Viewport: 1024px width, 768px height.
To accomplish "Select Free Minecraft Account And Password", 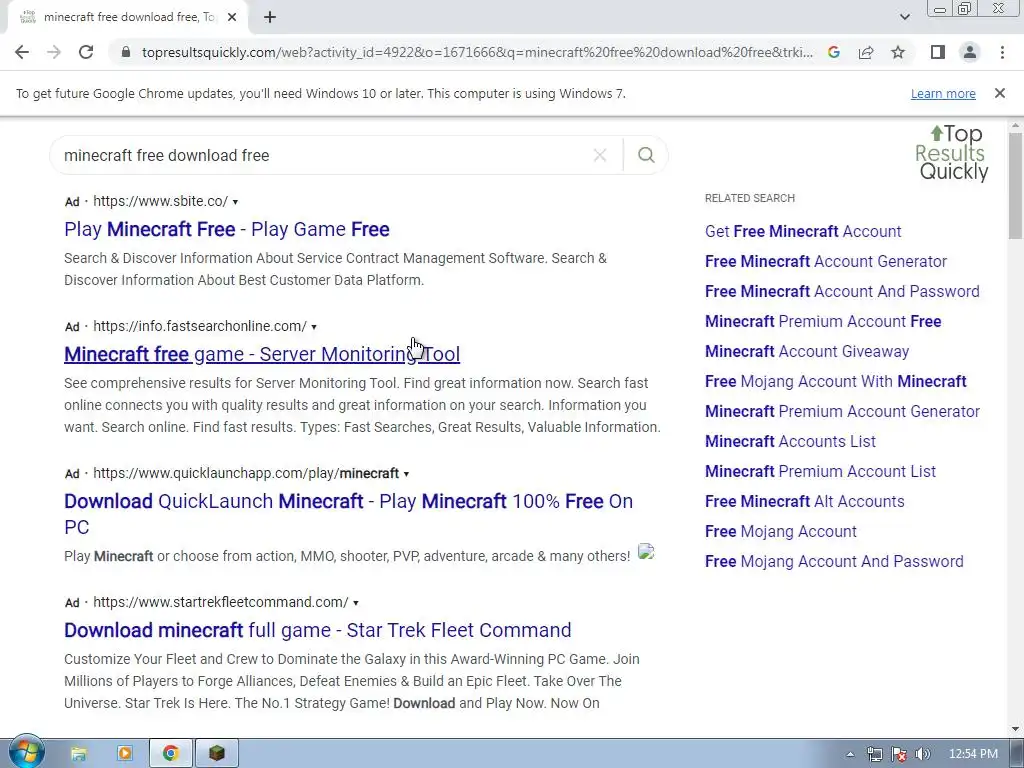I will [842, 291].
